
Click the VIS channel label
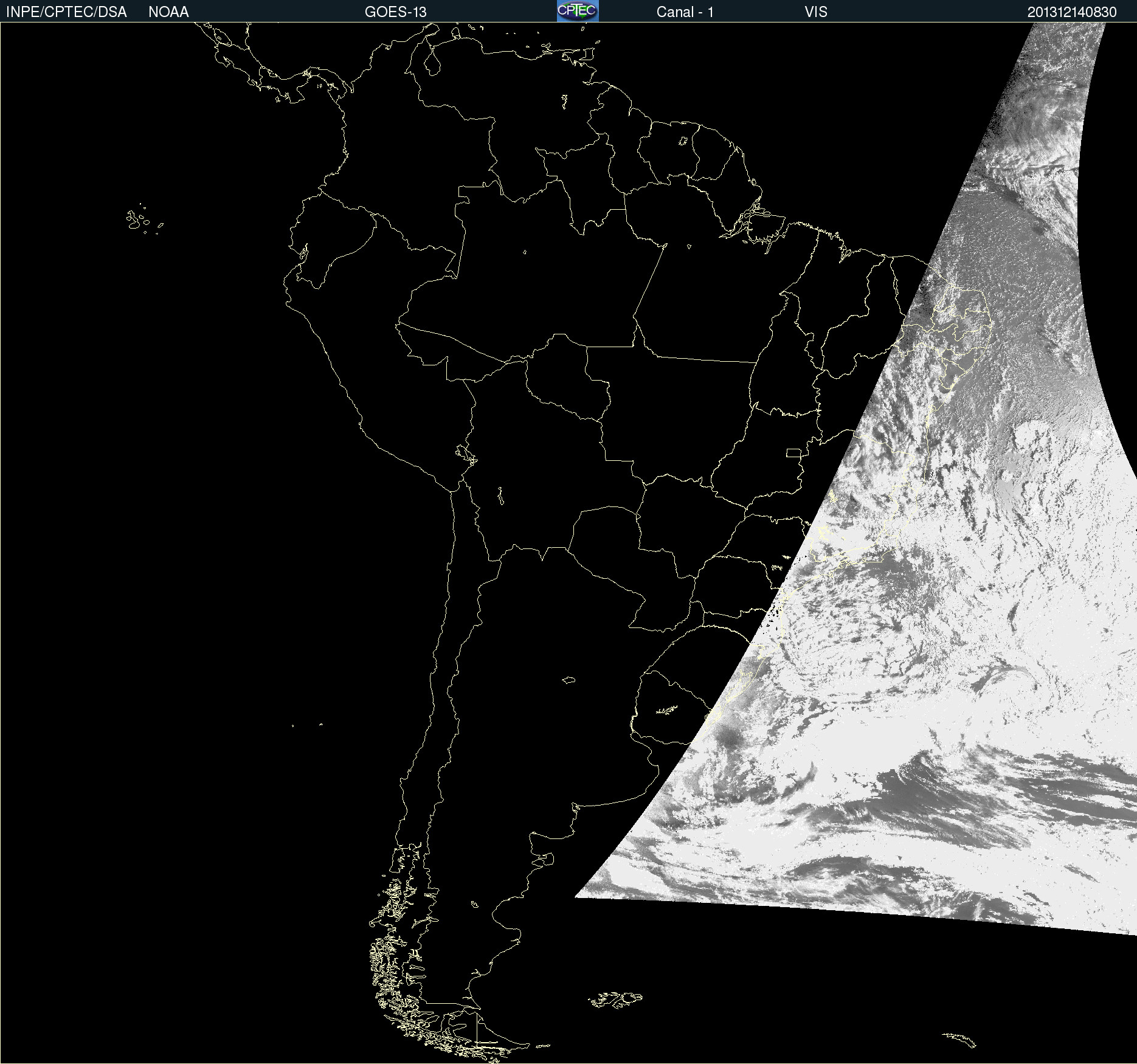pos(816,12)
